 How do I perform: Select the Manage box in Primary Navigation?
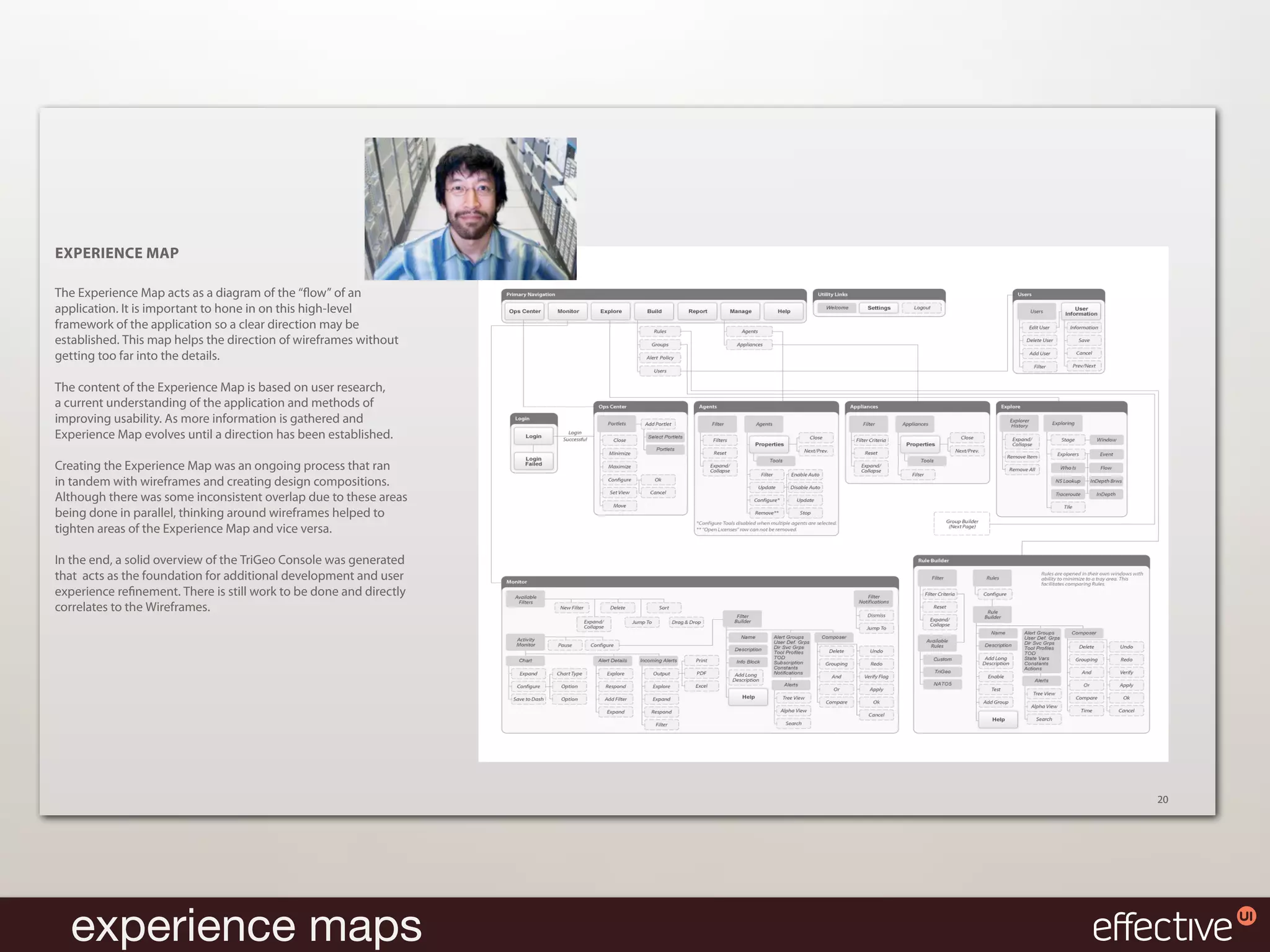(740, 311)
